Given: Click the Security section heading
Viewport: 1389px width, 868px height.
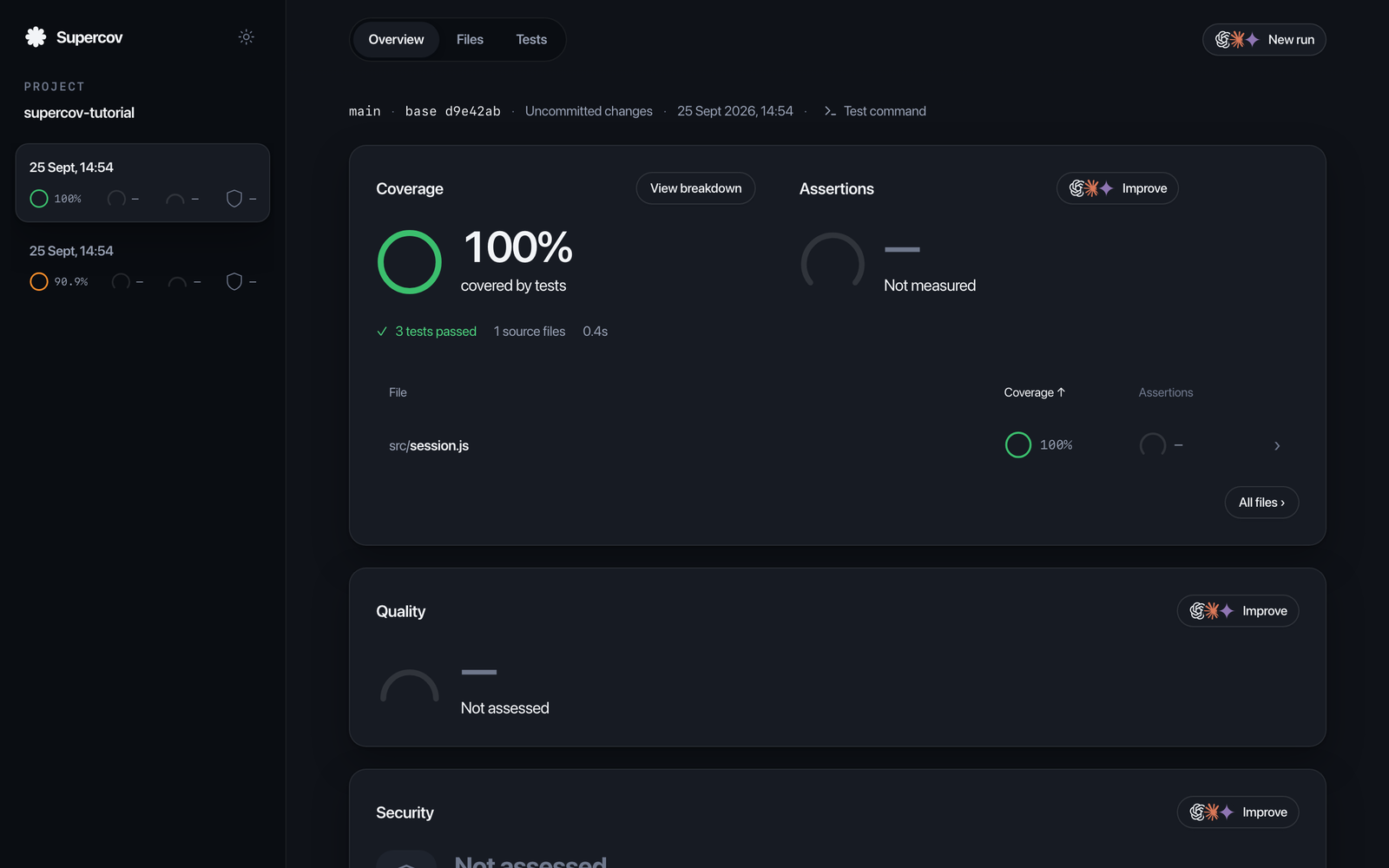Looking at the screenshot, I should coord(405,812).
